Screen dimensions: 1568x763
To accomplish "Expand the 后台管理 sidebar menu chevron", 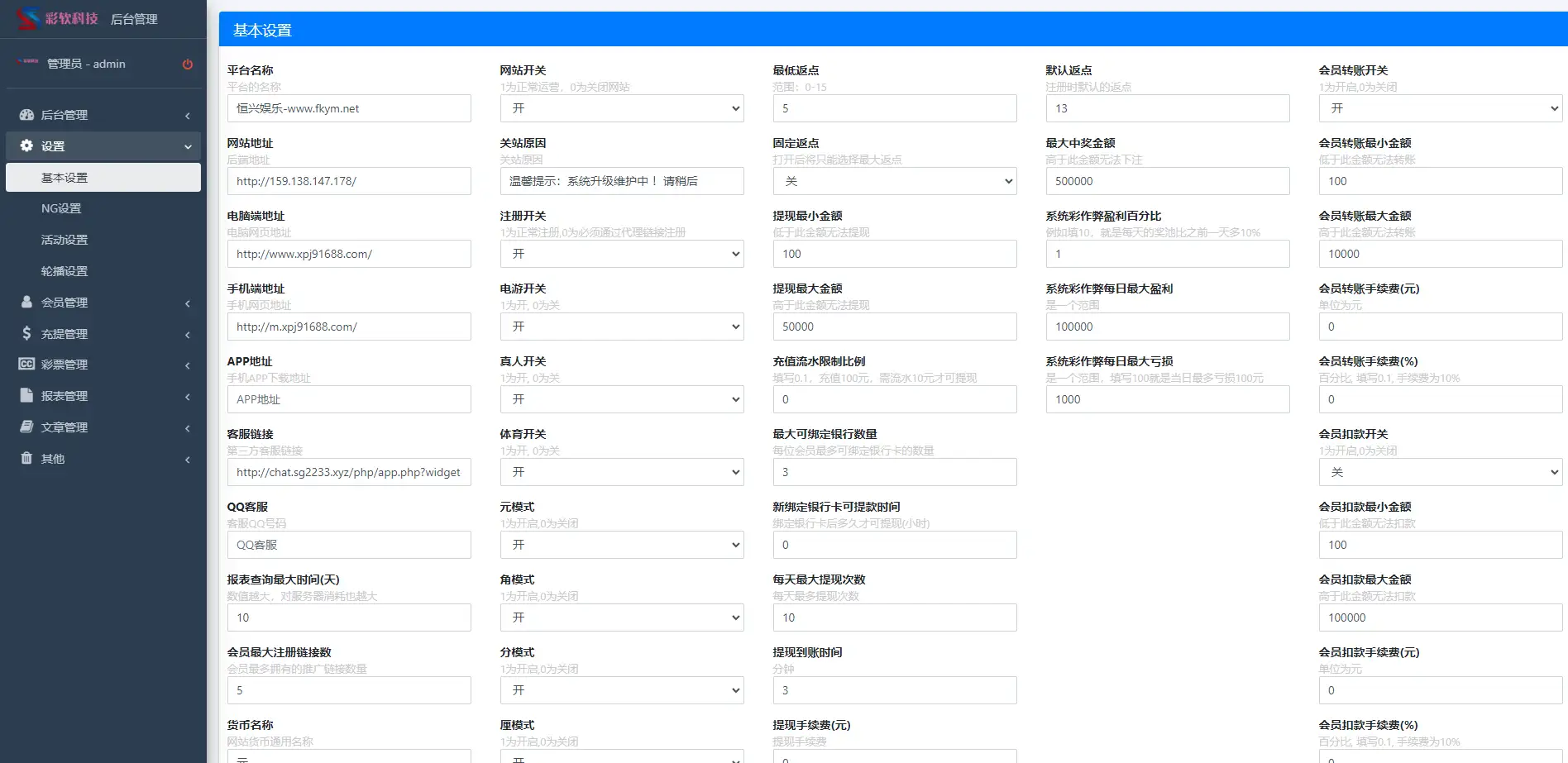I will click(x=188, y=116).
